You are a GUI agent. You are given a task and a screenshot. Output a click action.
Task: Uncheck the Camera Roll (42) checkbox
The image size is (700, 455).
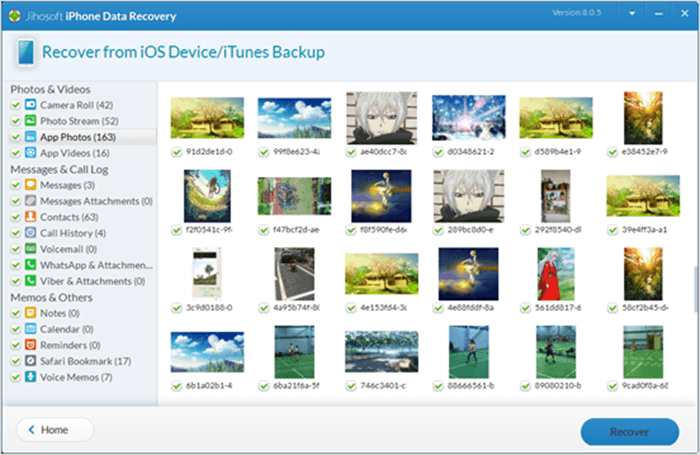tap(16, 105)
